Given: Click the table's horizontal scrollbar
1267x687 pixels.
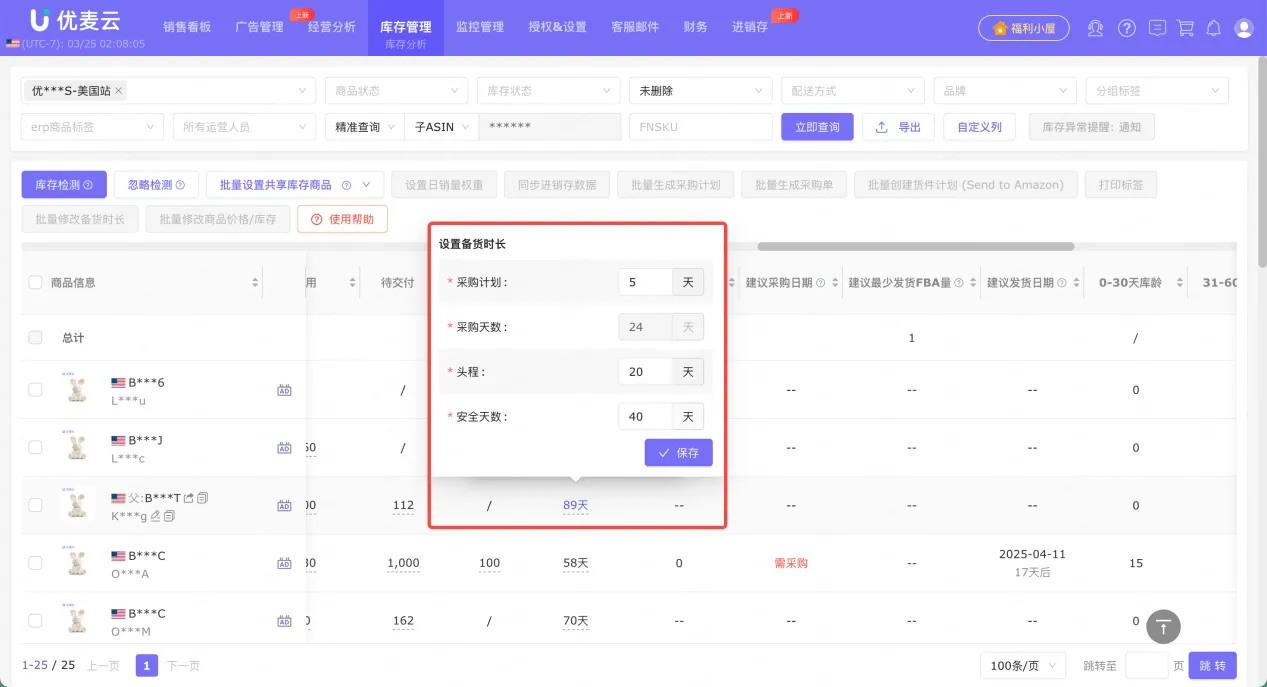Looking at the screenshot, I should (915, 246).
